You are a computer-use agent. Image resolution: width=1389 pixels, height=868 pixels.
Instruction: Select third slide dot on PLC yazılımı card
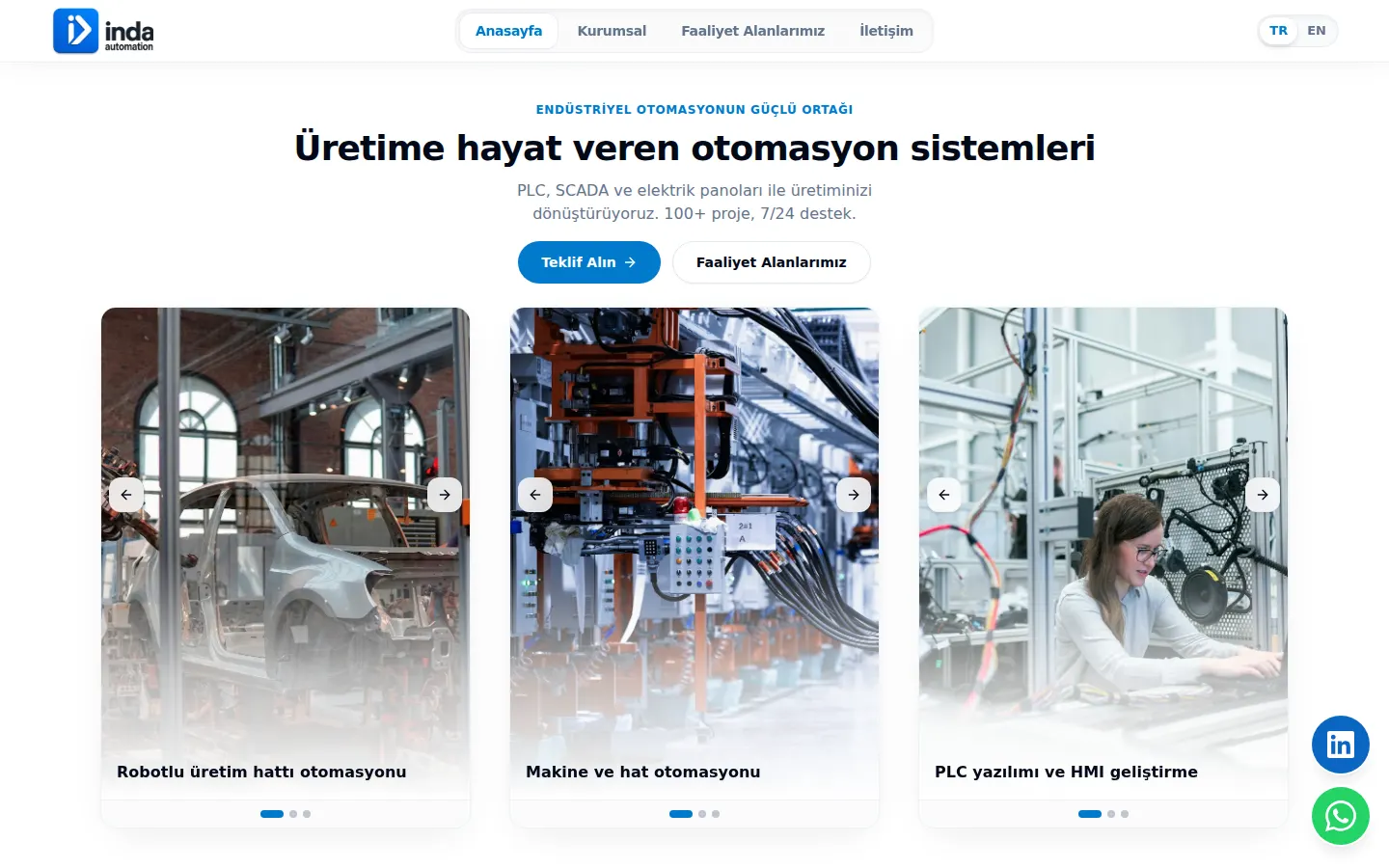pyautogui.click(x=1125, y=814)
